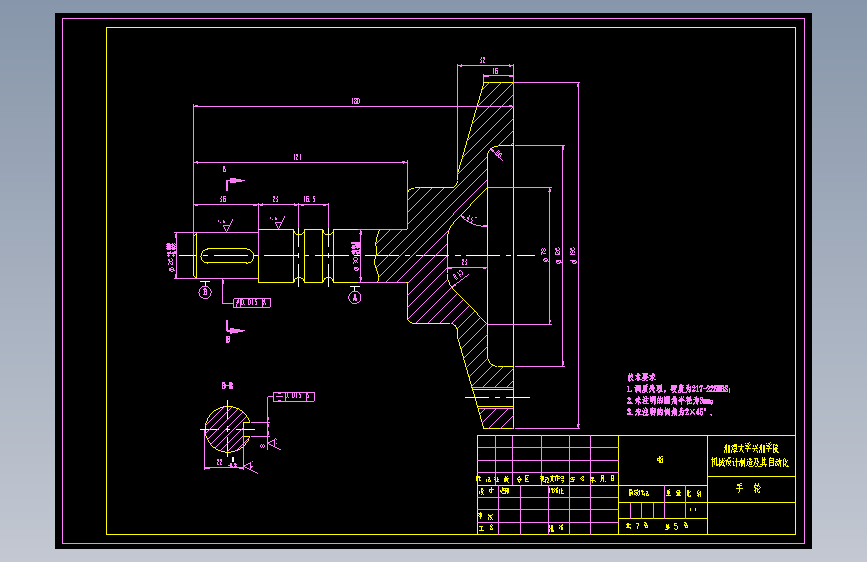This screenshot has width=867, height=562.
Task: Select the 180 overall length dimension text
Action: [x=356, y=101]
